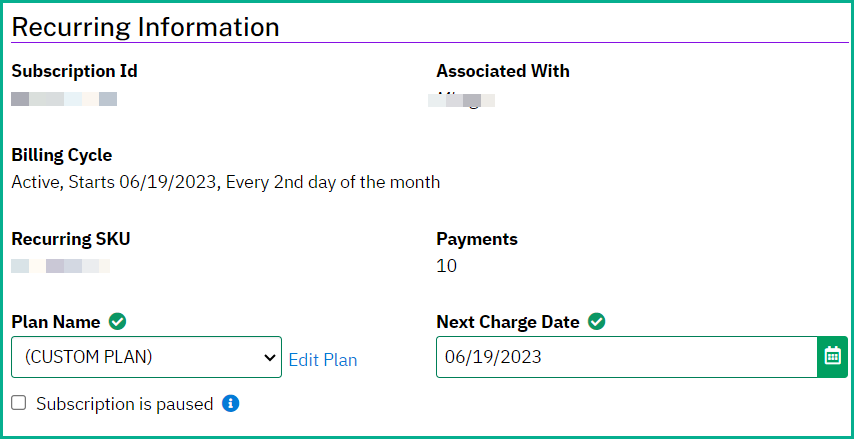
Task: Focus the Next Charge Date input field
Action: (x=627, y=357)
